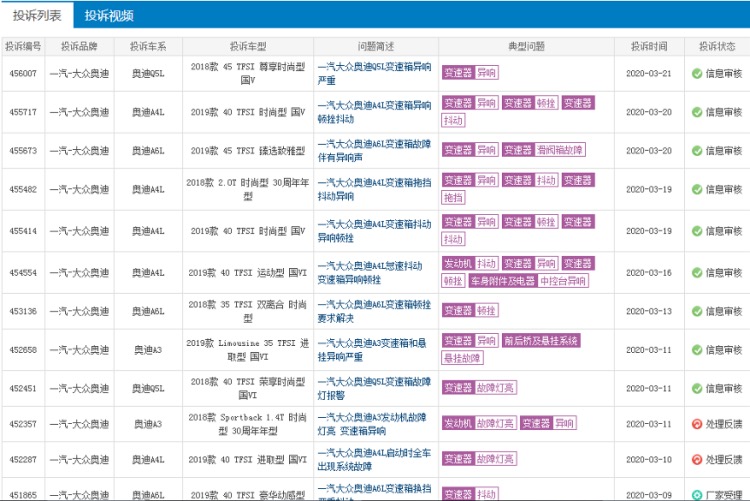Select the 投诉列表 tab
The height and width of the screenshot is (501, 750).
(37, 16)
